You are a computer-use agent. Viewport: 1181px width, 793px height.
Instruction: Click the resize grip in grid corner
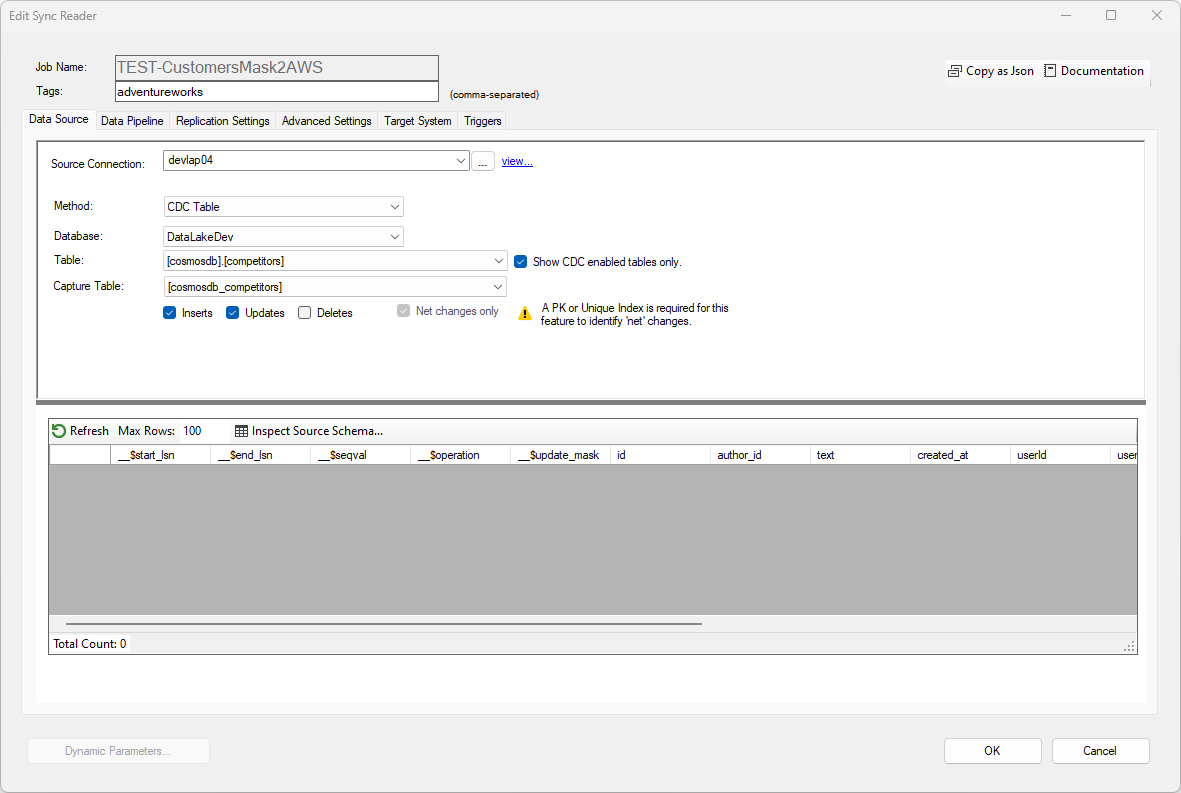point(1129,646)
